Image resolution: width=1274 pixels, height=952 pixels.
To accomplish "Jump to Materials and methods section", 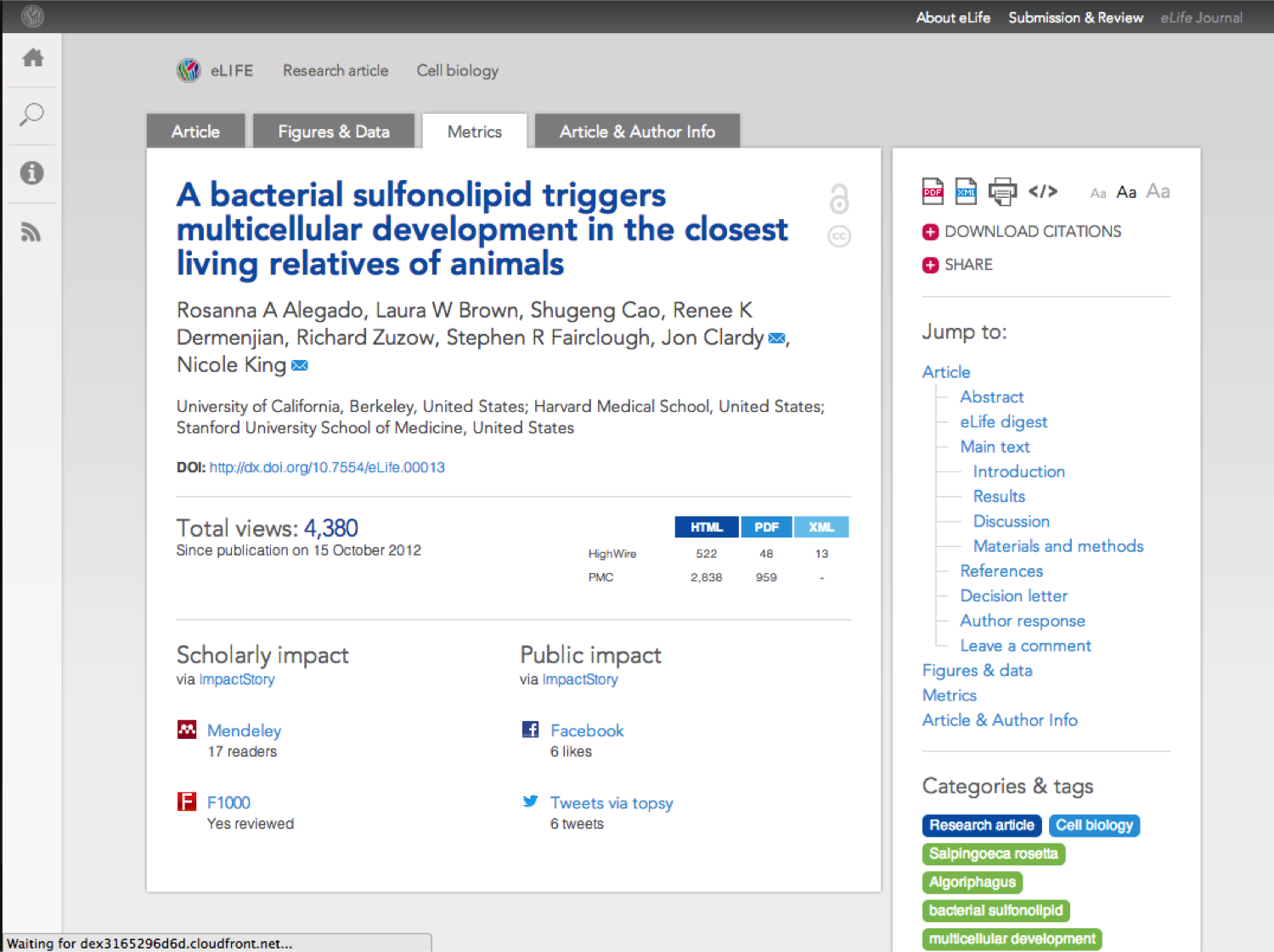I will [1058, 546].
